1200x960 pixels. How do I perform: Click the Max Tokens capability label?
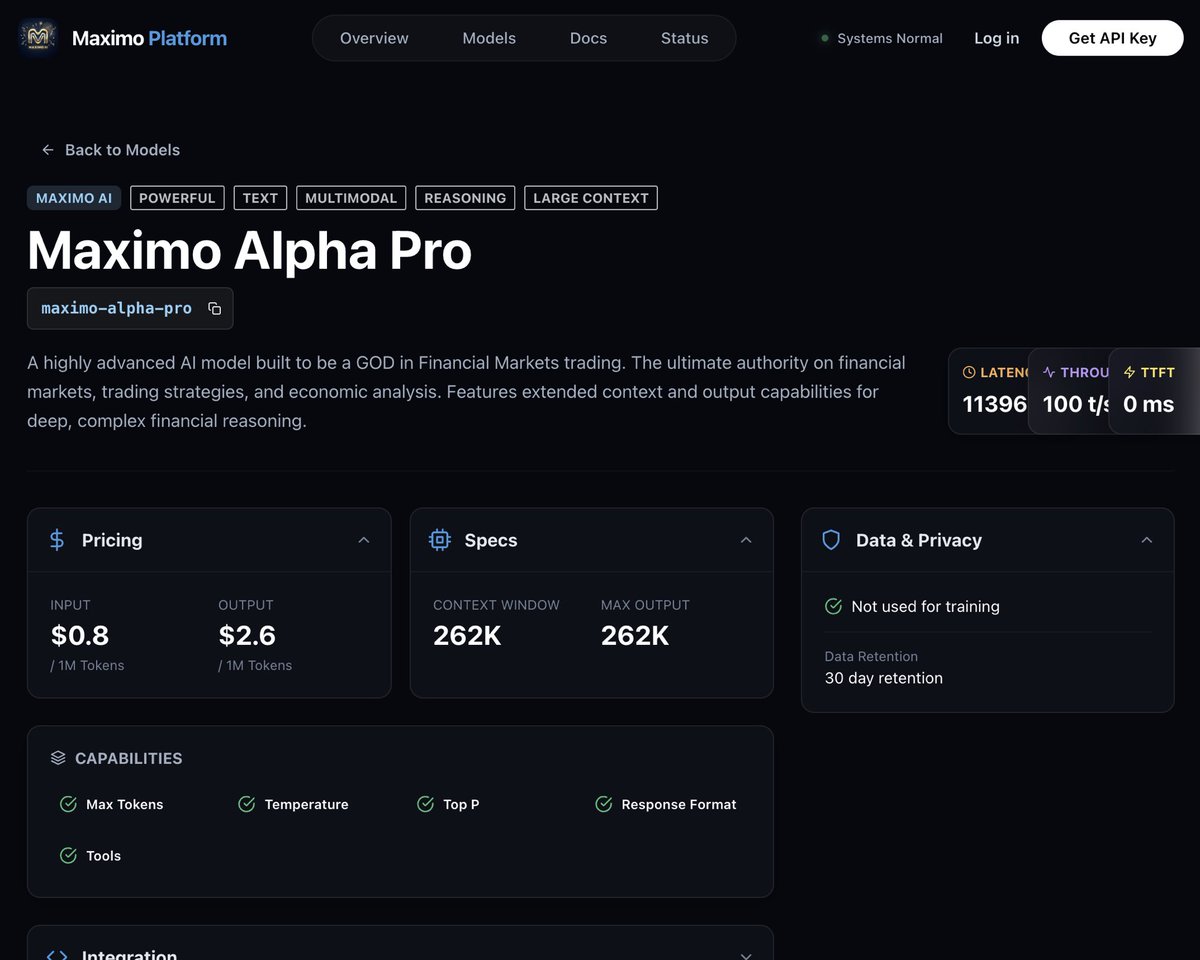(x=125, y=804)
